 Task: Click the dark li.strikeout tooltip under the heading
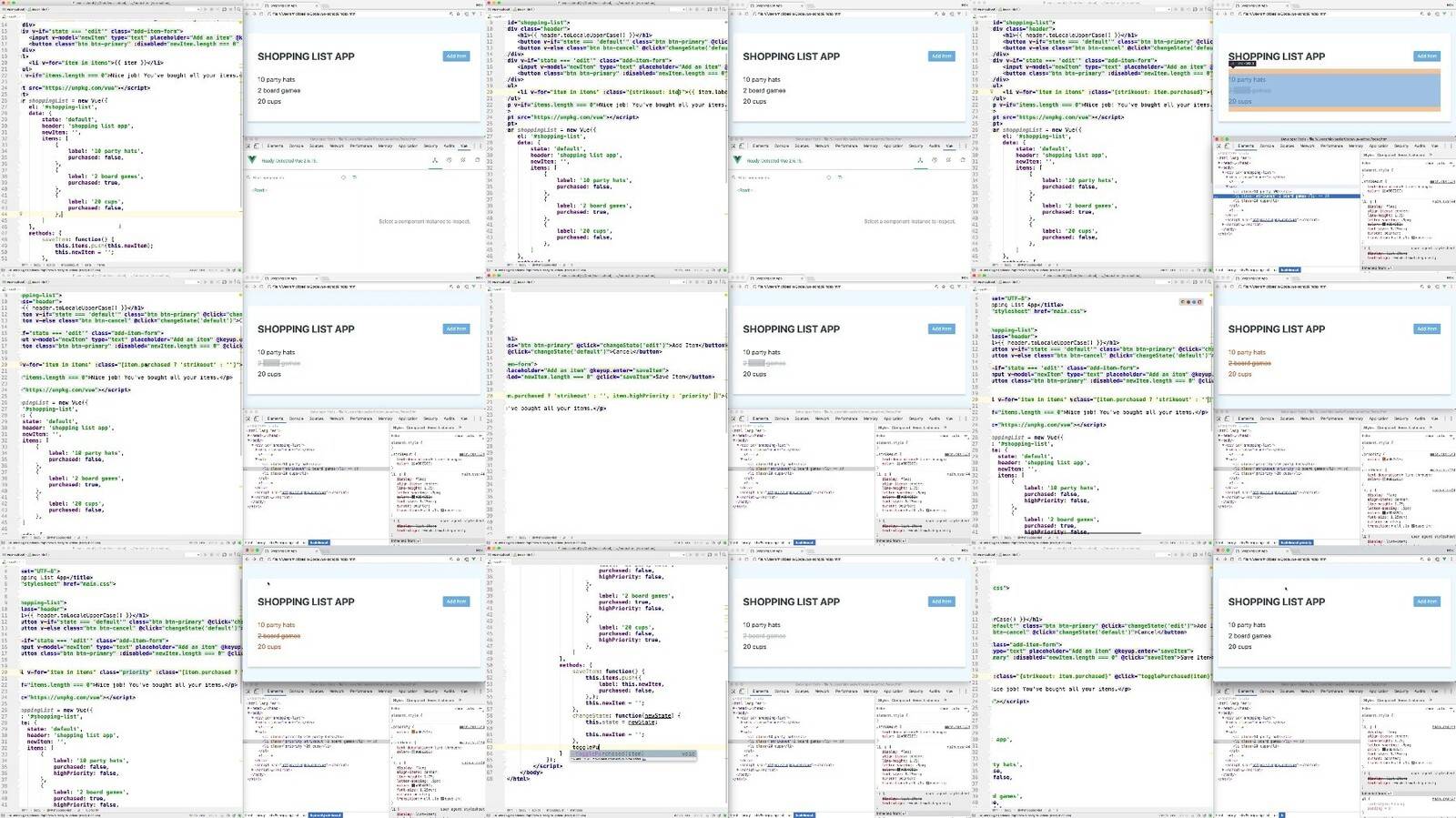click(x=1242, y=64)
